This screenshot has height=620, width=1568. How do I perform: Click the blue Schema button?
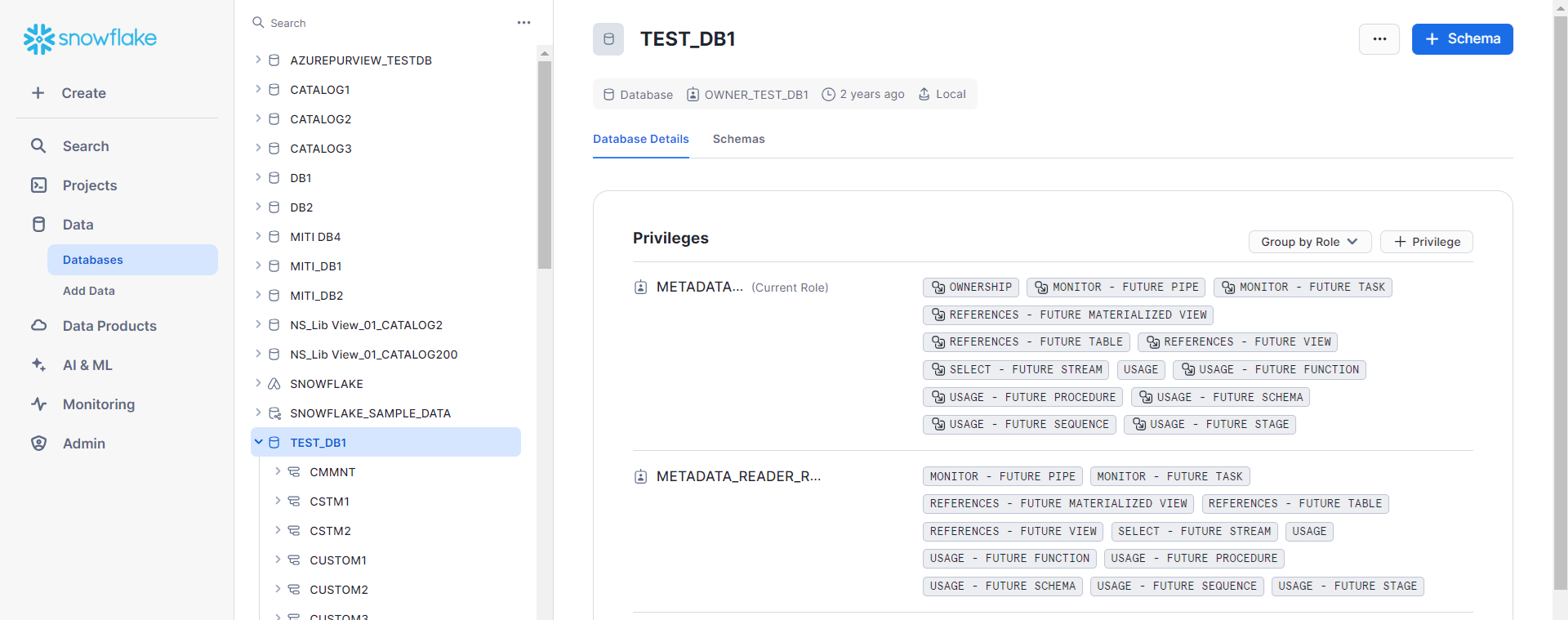pos(1462,39)
